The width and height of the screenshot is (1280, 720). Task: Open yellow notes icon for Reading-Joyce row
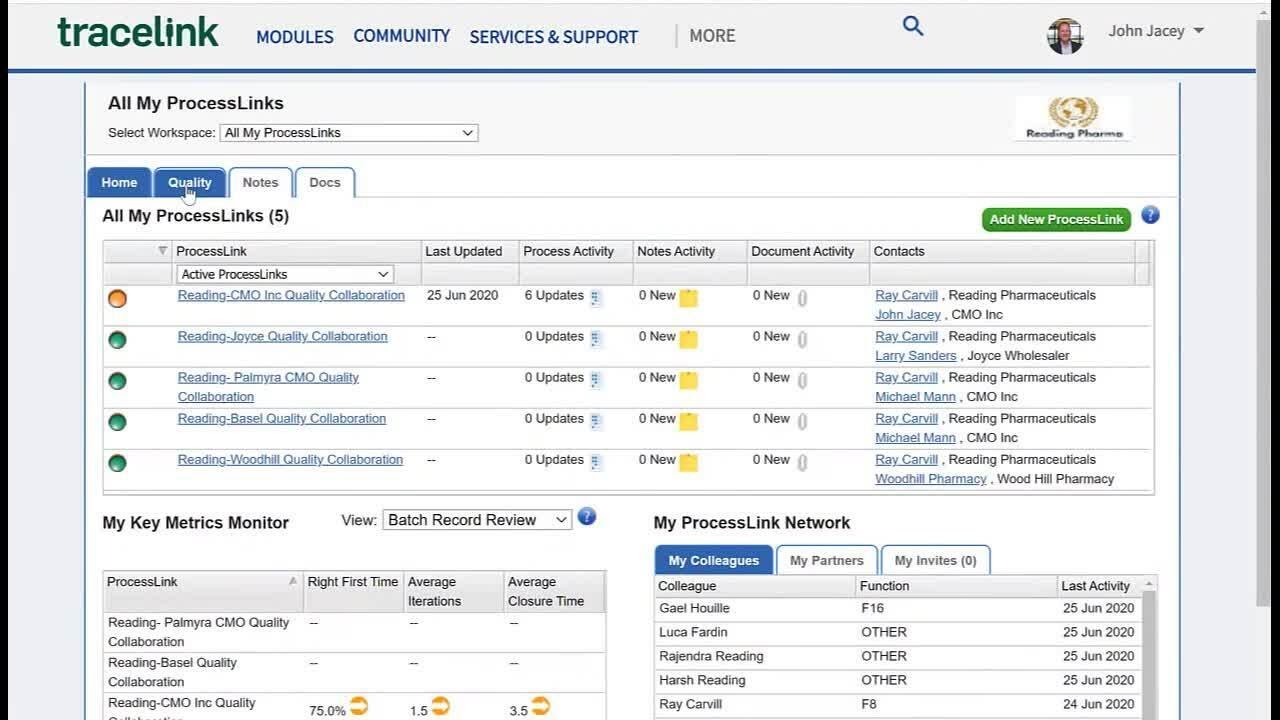point(688,339)
